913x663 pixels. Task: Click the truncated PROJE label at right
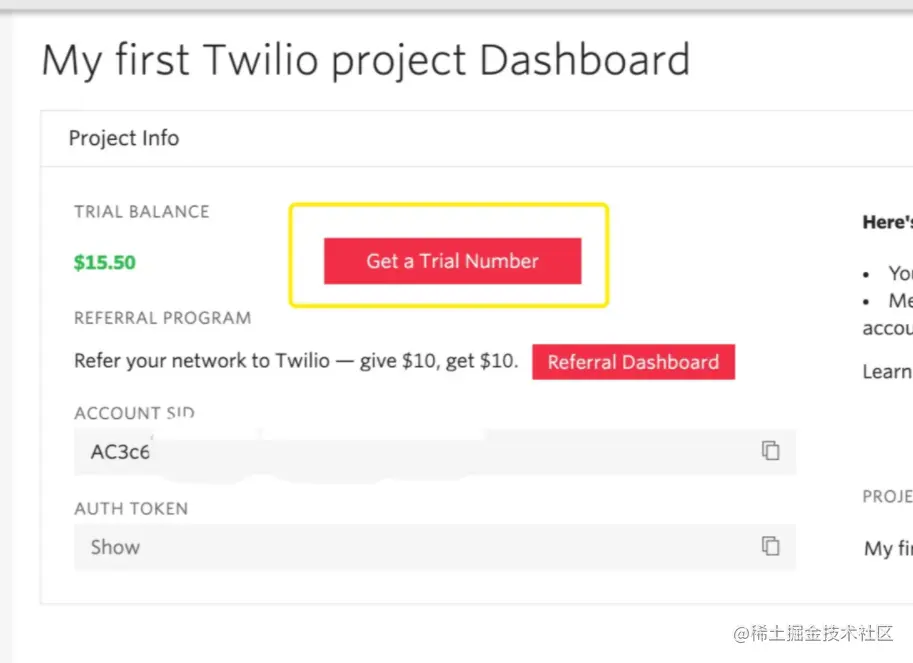click(x=887, y=497)
